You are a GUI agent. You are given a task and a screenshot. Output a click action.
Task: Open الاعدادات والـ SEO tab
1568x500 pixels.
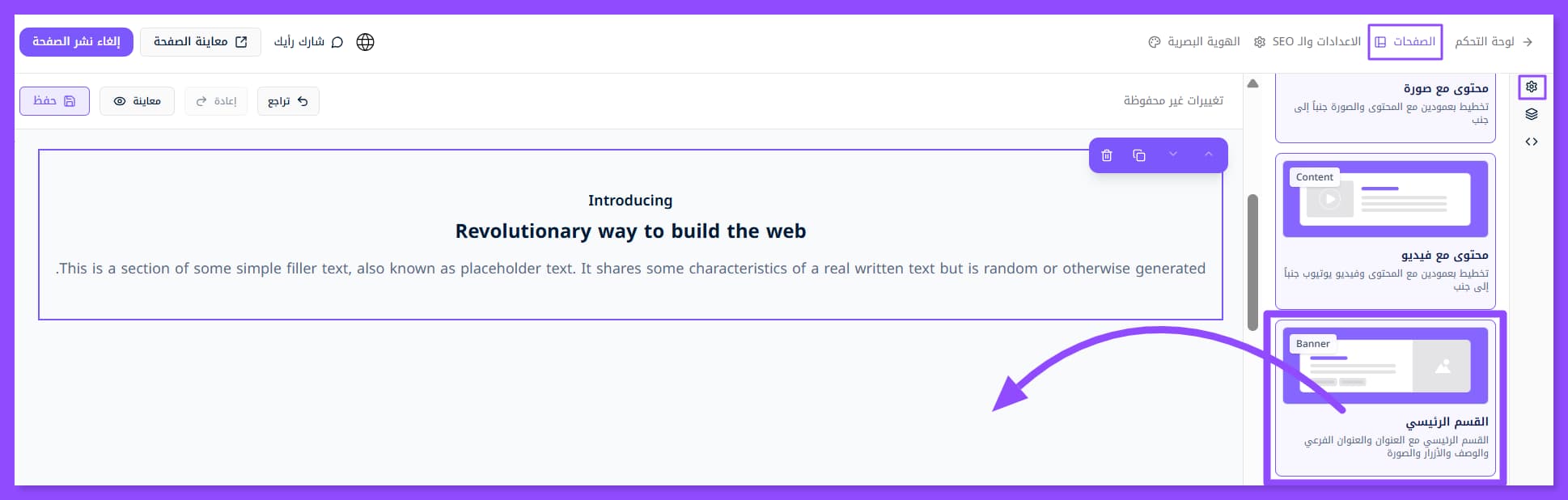(x=1307, y=42)
